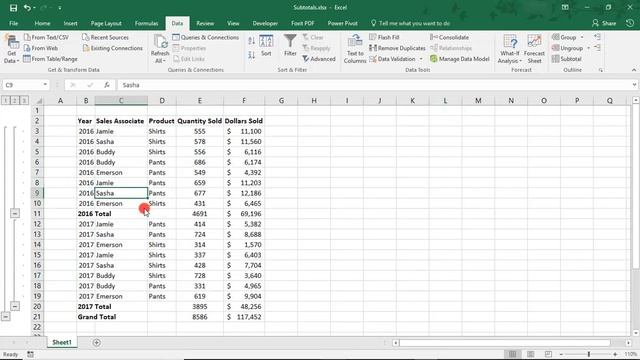Select From Table/Range
This screenshot has width=640, height=360.
coord(50,59)
